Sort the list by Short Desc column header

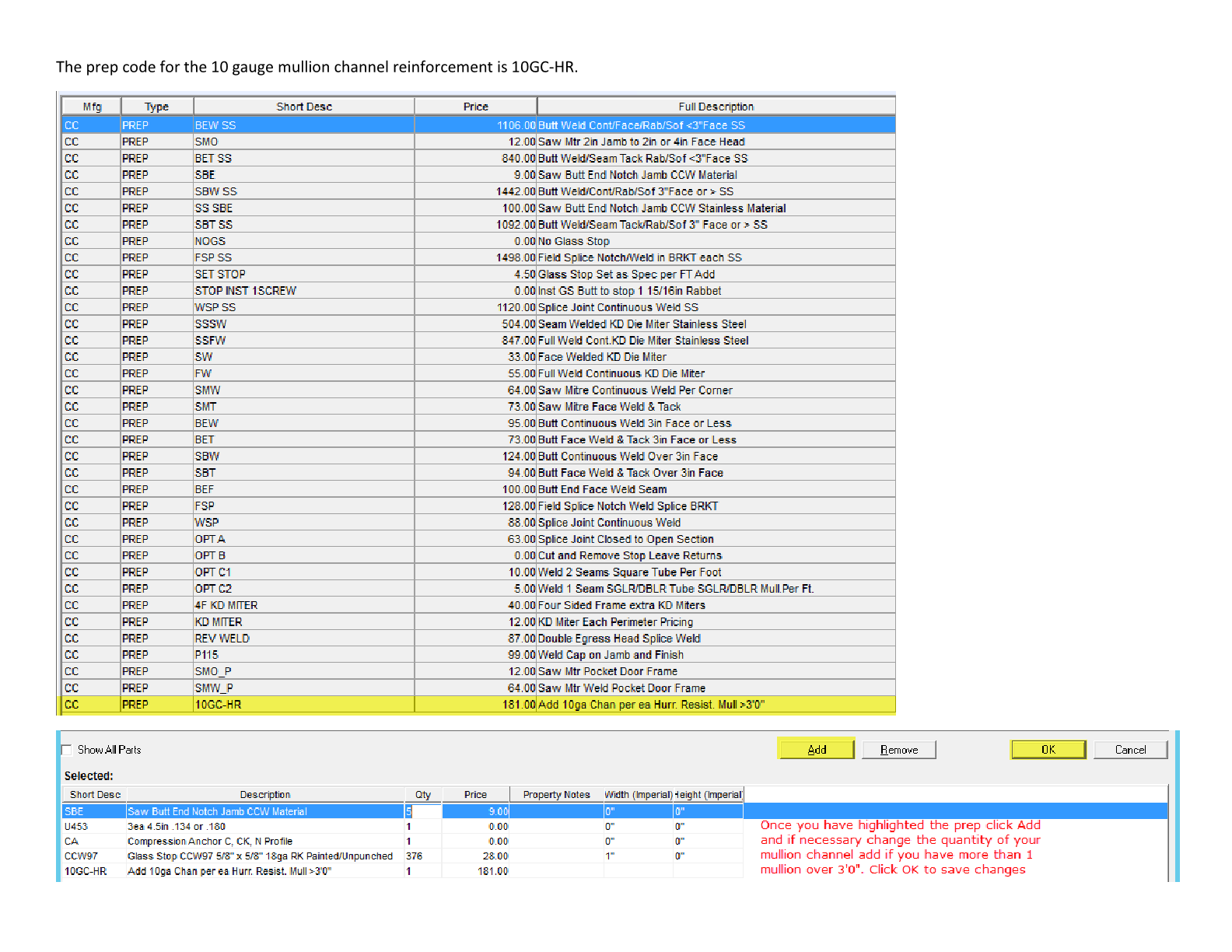[x=303, y=107]
